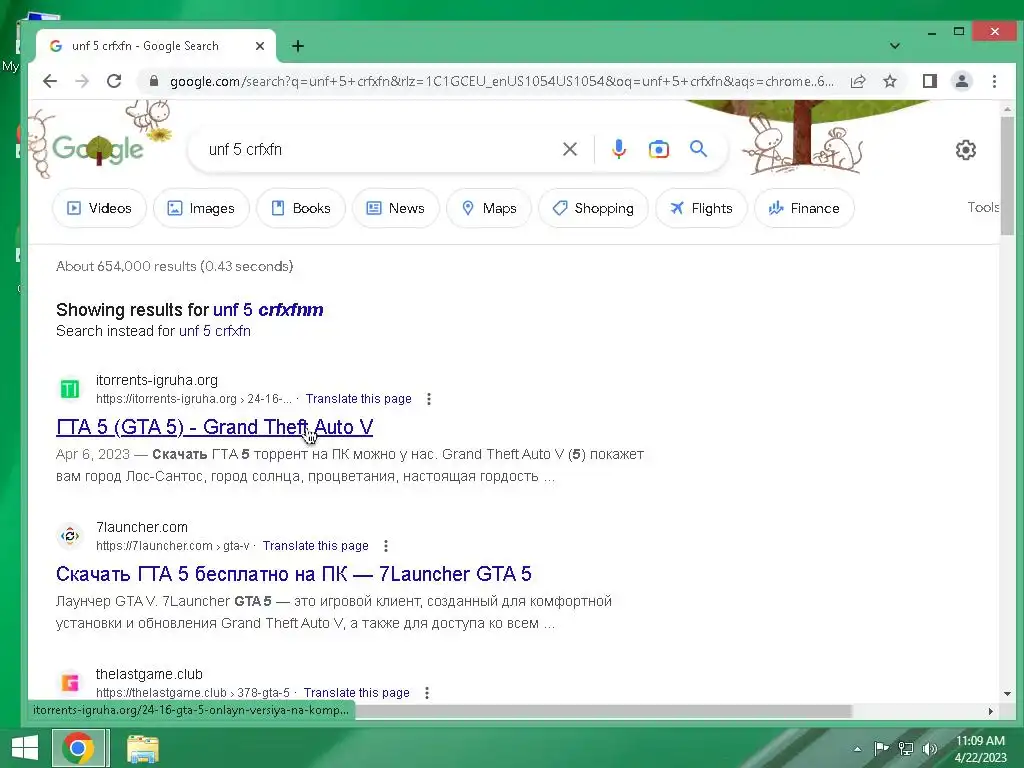This screenshot has width=1024, height=768.
Task: Click horizontal scrollbar right arrow
Action: 991,711
